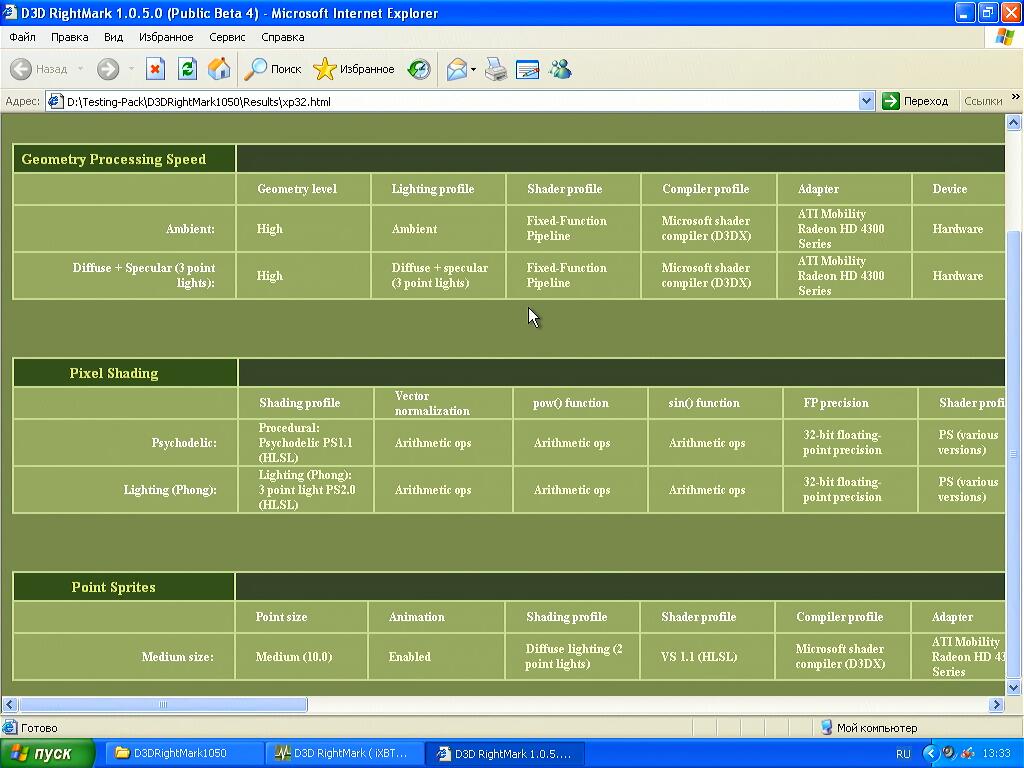Click the horizontal scrollbar thumb
The image size is (1024, 768).
(x=163, y=704)
